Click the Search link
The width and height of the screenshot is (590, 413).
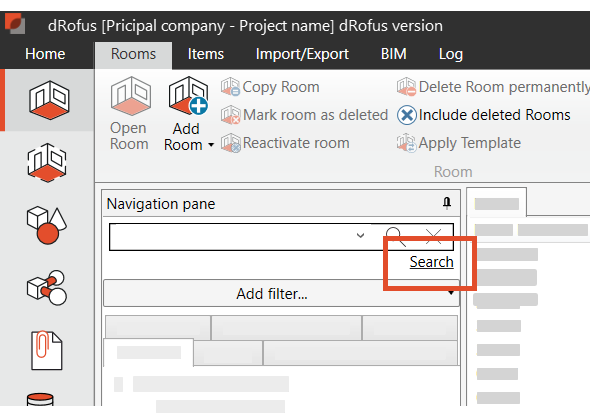tap(432, 262)
